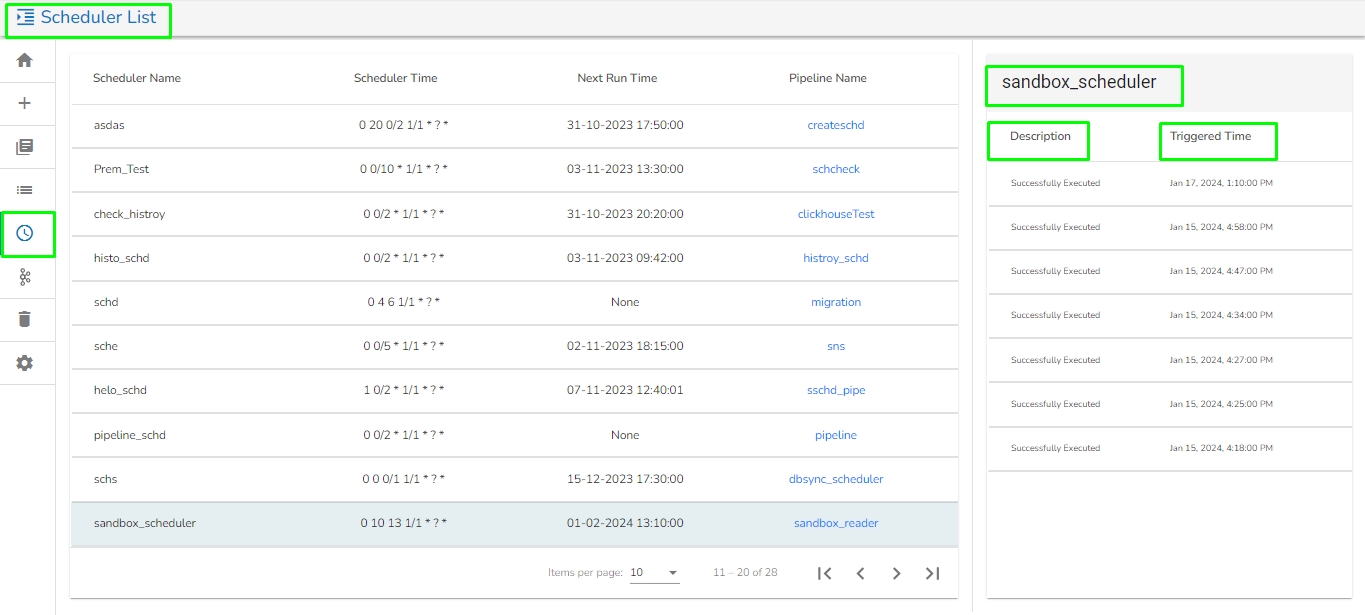
Task: Select the clock scheduler icon
Action: [x=25, y=233]
